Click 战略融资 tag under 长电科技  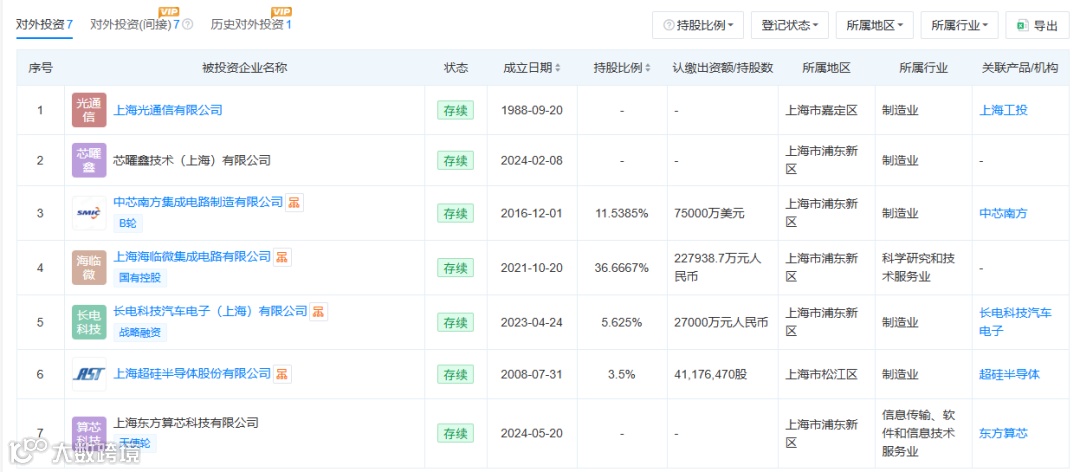[x=140, y=332]
